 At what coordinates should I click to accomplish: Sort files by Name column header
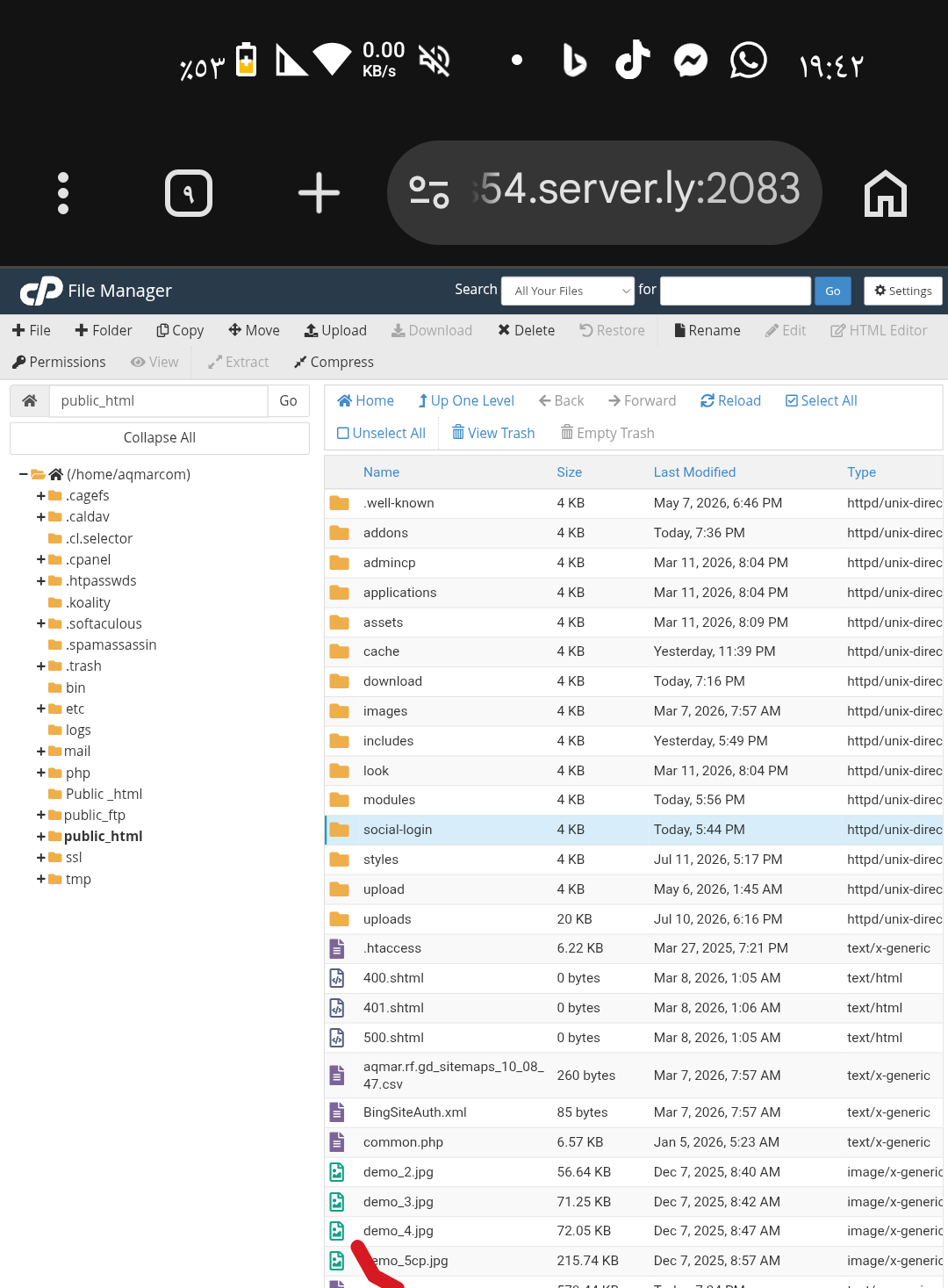(381, 472)
